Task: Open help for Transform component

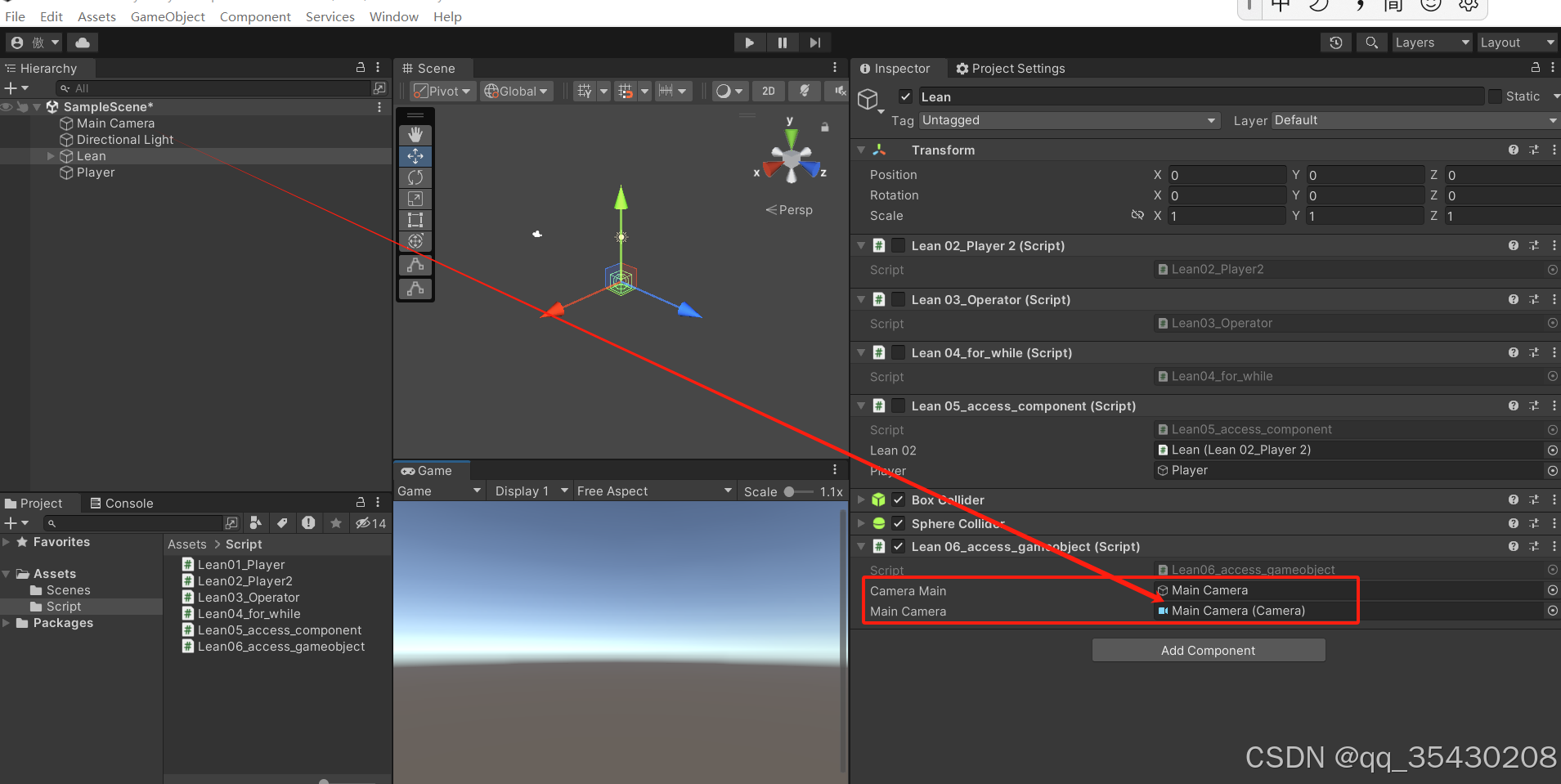Action: tap(1514, 150)
